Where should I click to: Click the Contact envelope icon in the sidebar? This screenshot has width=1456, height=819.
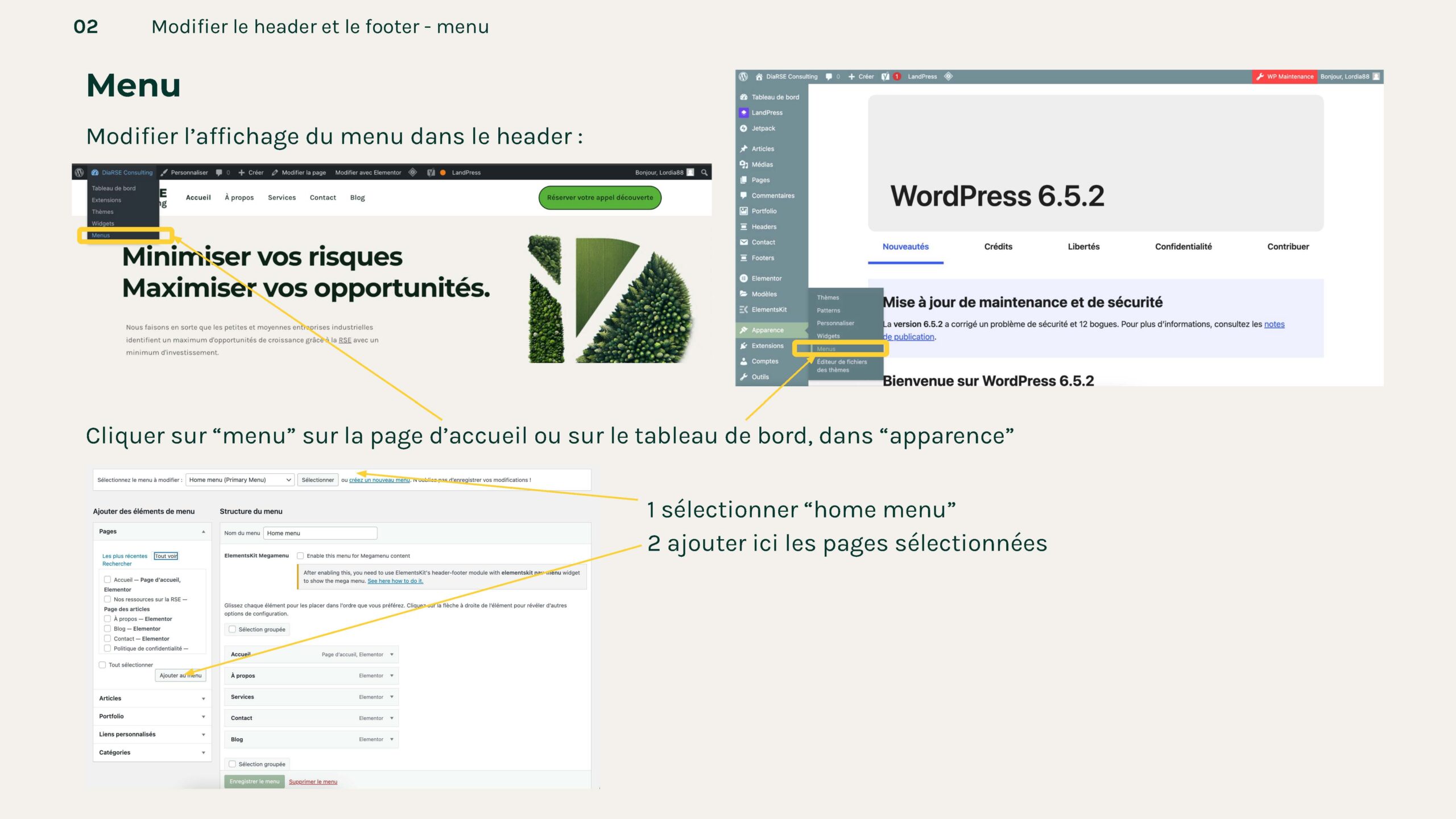pos(743,242)
